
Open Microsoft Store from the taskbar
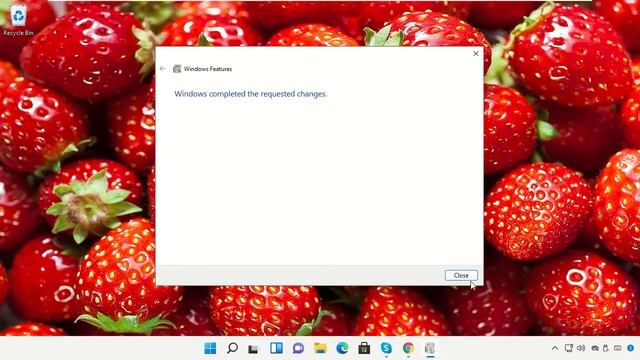364,348
